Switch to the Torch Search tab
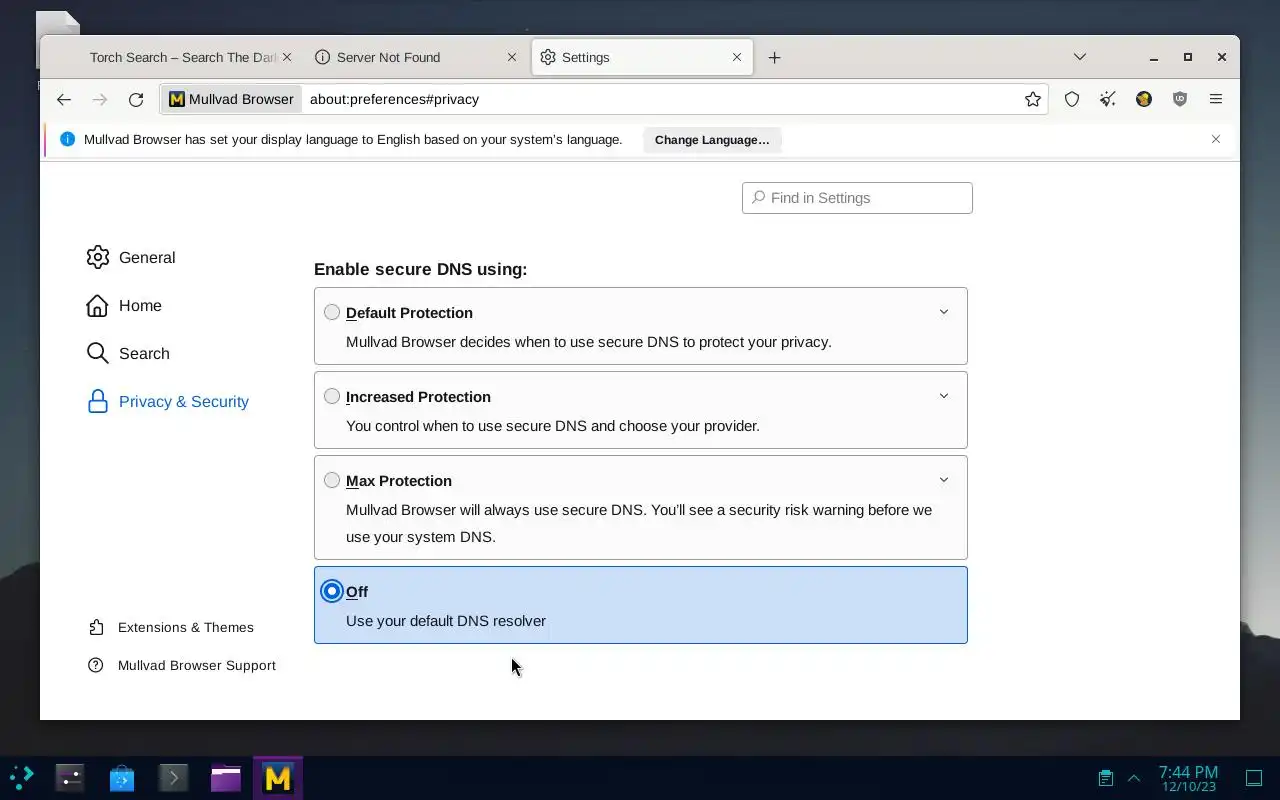1280x800 pixels. [x=182, y=57]
